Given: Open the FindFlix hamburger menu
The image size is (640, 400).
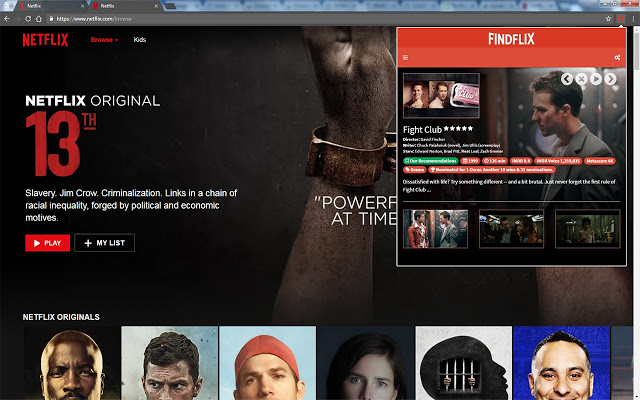Looking at the screenshot, I should pyautogui.click(x=405, y=58).
